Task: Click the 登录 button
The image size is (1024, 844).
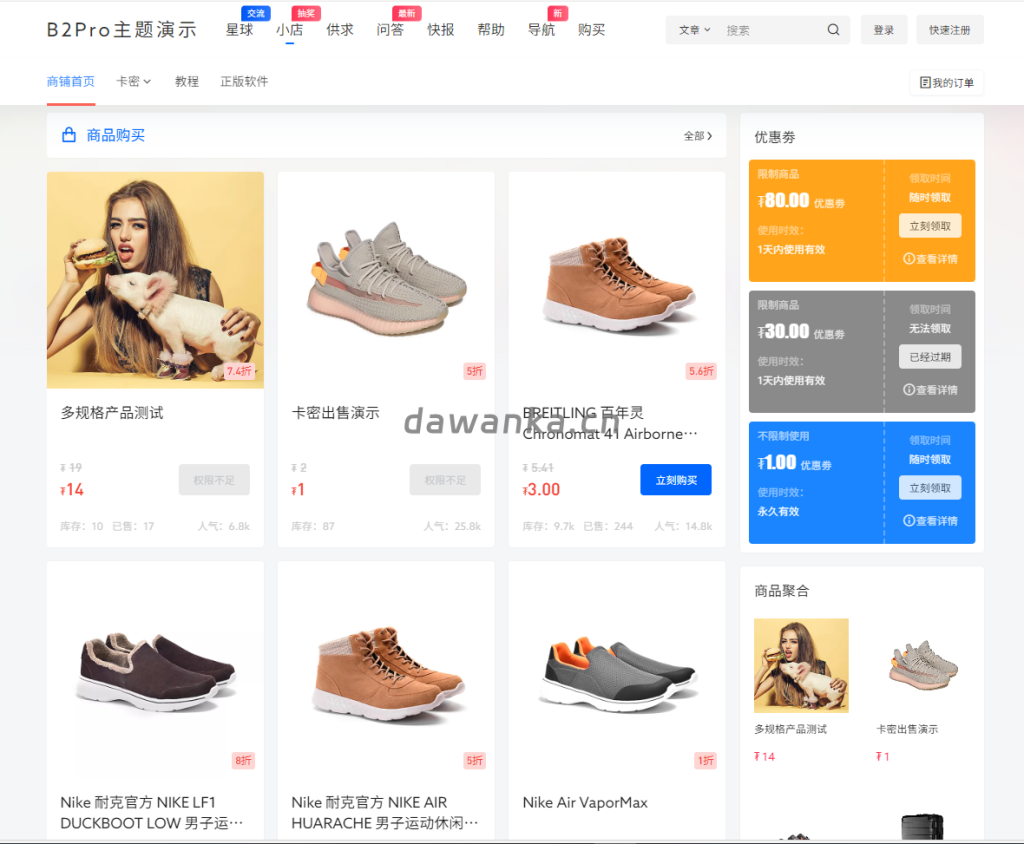Action: [884, 30]
